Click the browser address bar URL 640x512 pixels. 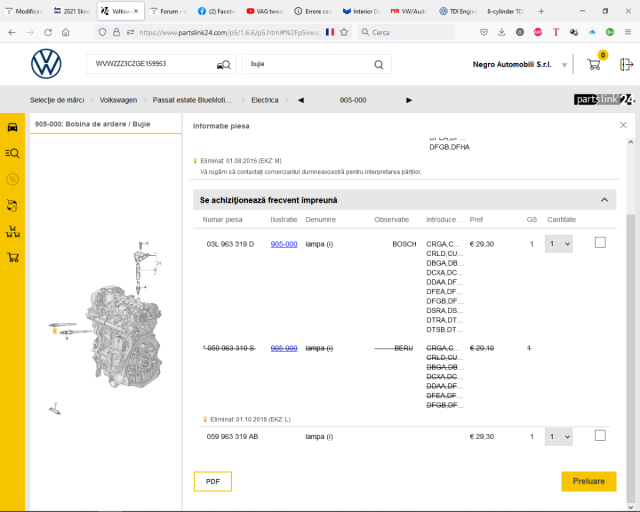point(230,32)
